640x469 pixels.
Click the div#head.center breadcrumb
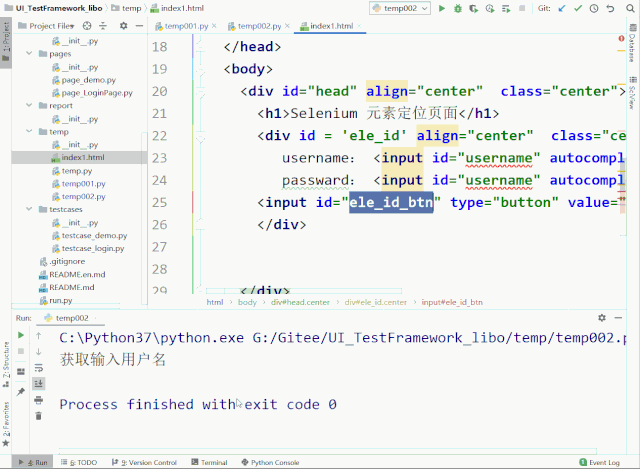pos(301,301)
